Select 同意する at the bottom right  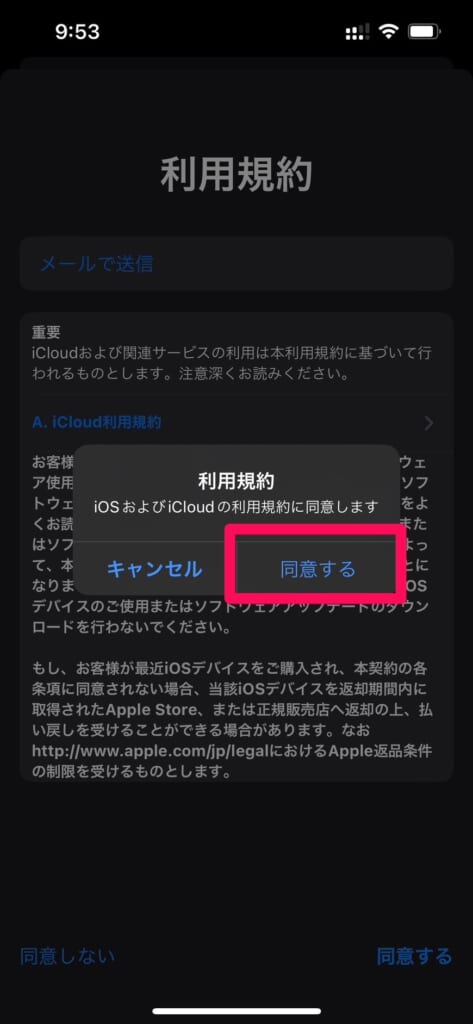click(414, 956)
